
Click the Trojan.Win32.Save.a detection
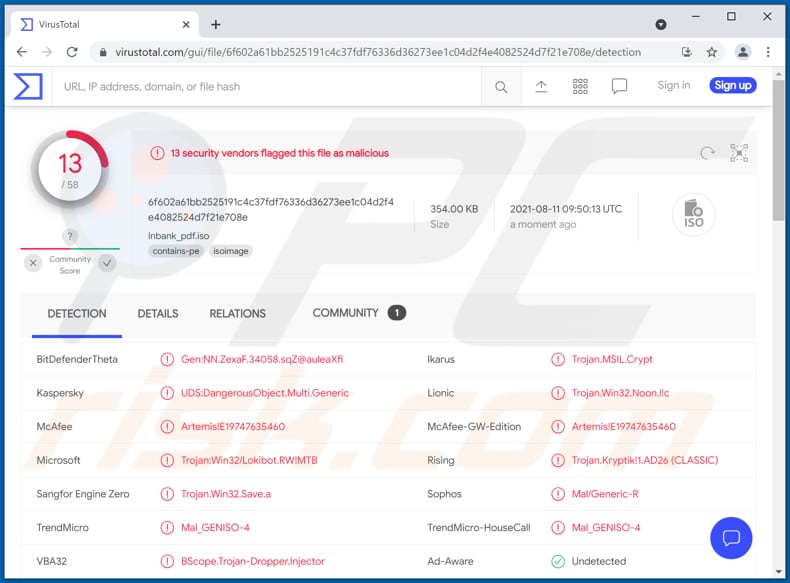pyautogui.click(x=226, y=494)
